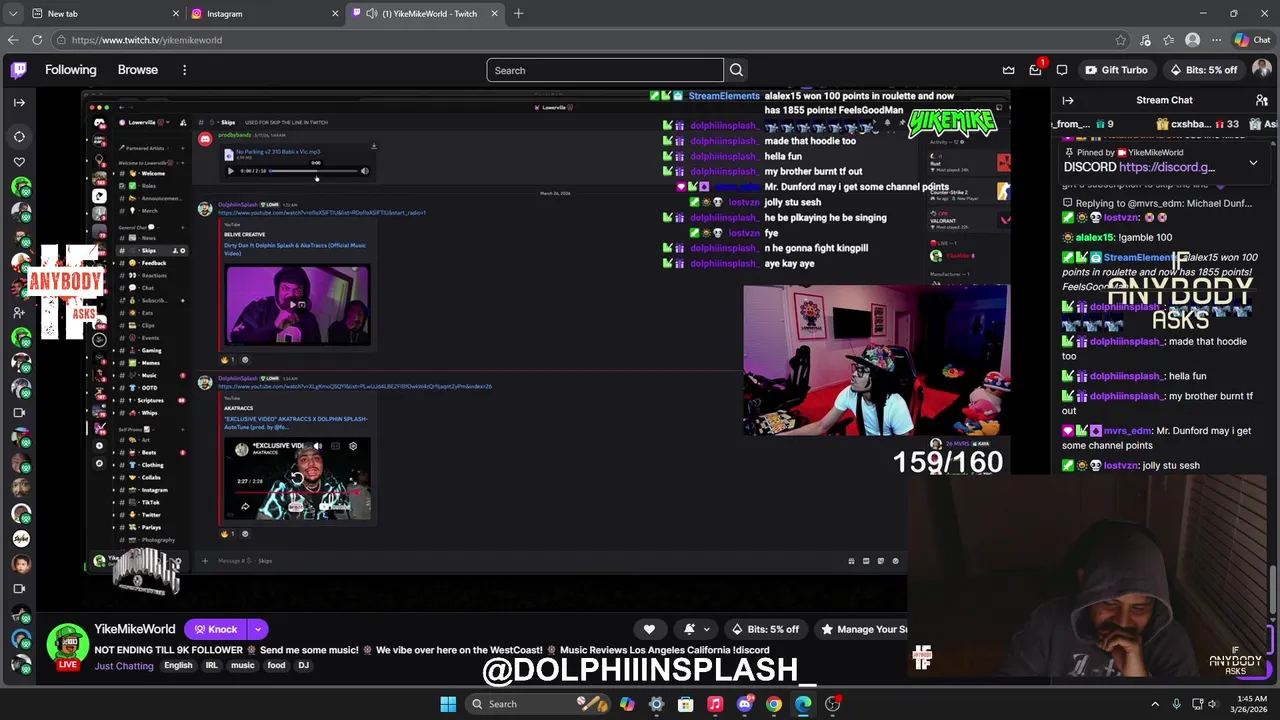Image resolution: width=1280 pixels, height=720 pixels.
Task: Open Edge settings and more dots
Action: (x=1216, y=40)
